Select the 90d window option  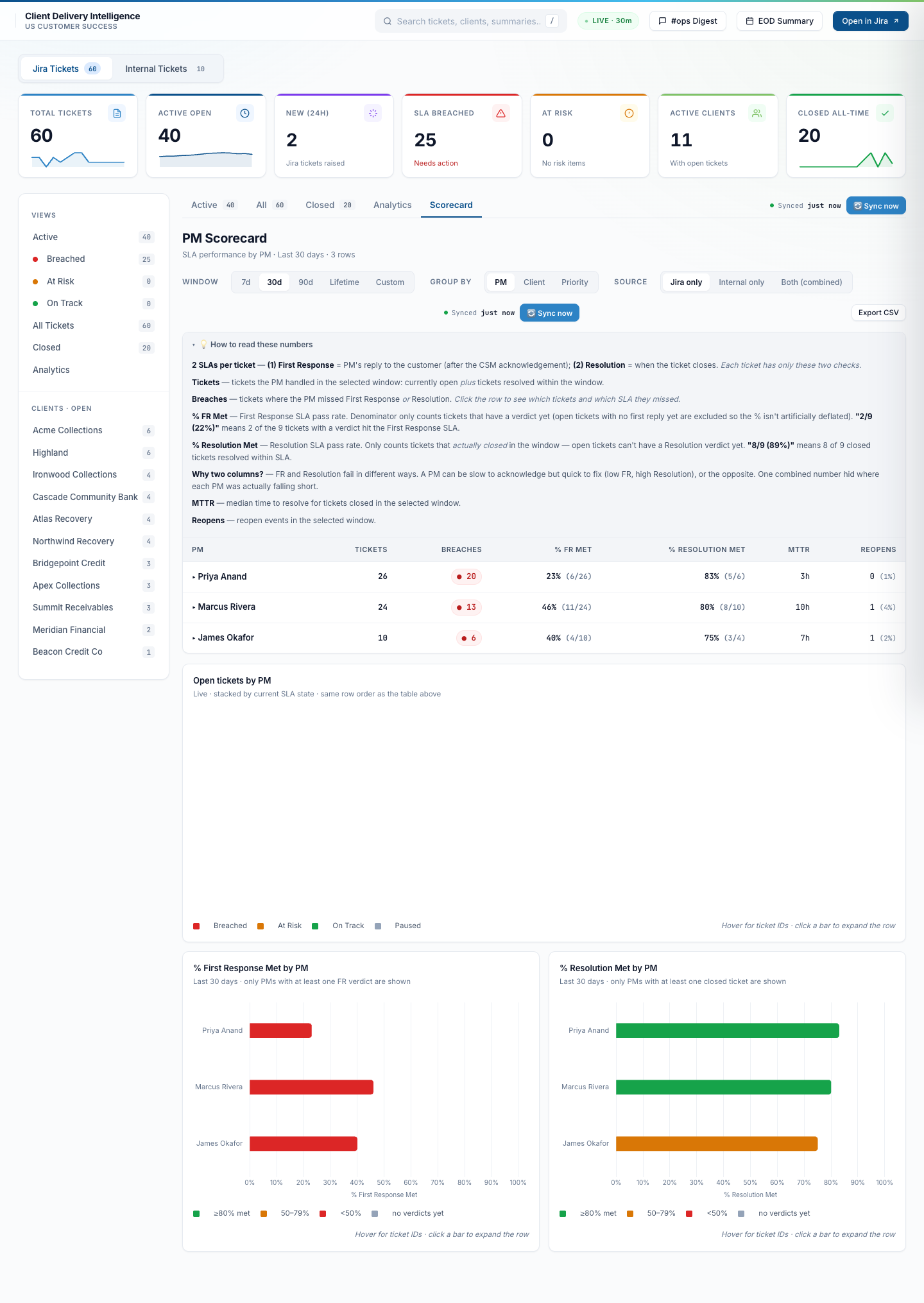coord(305,282)
